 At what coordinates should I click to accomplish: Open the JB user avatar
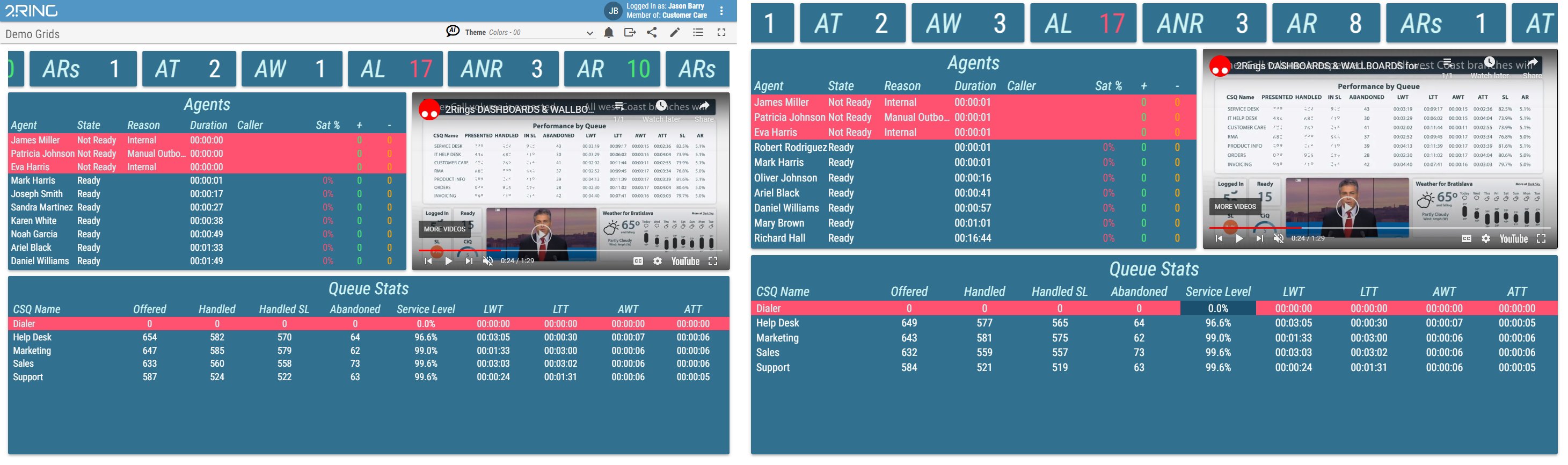click(x=613, y=11)
